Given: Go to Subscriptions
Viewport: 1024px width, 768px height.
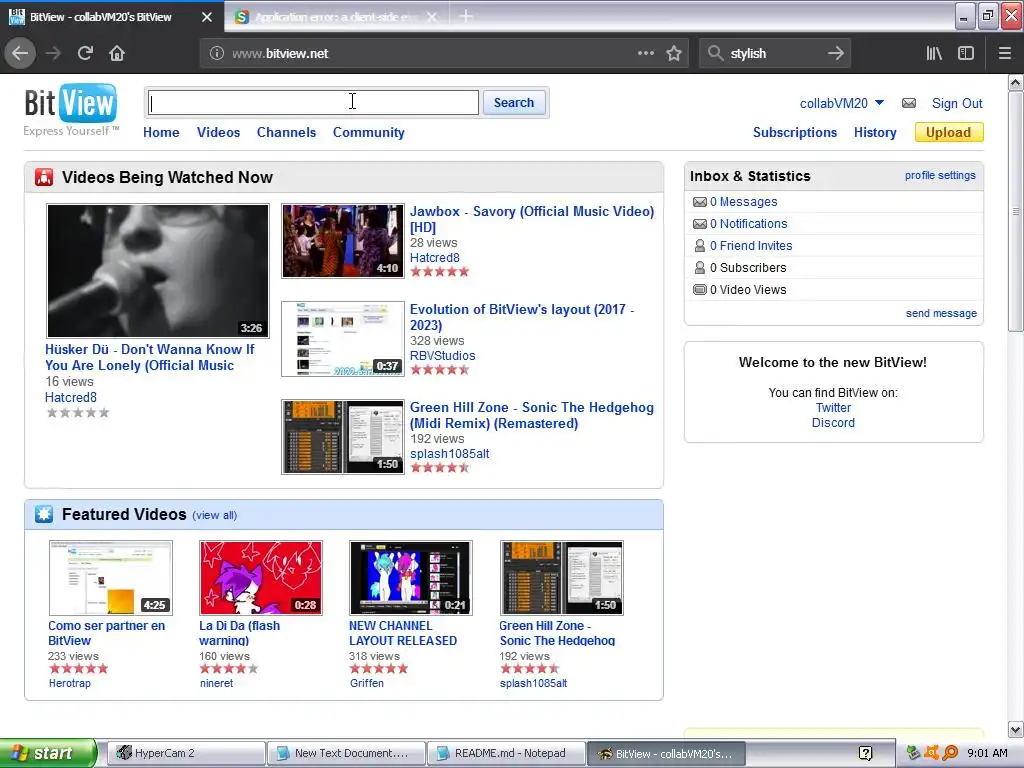Looking at the screenshot, I should [795, 132].
